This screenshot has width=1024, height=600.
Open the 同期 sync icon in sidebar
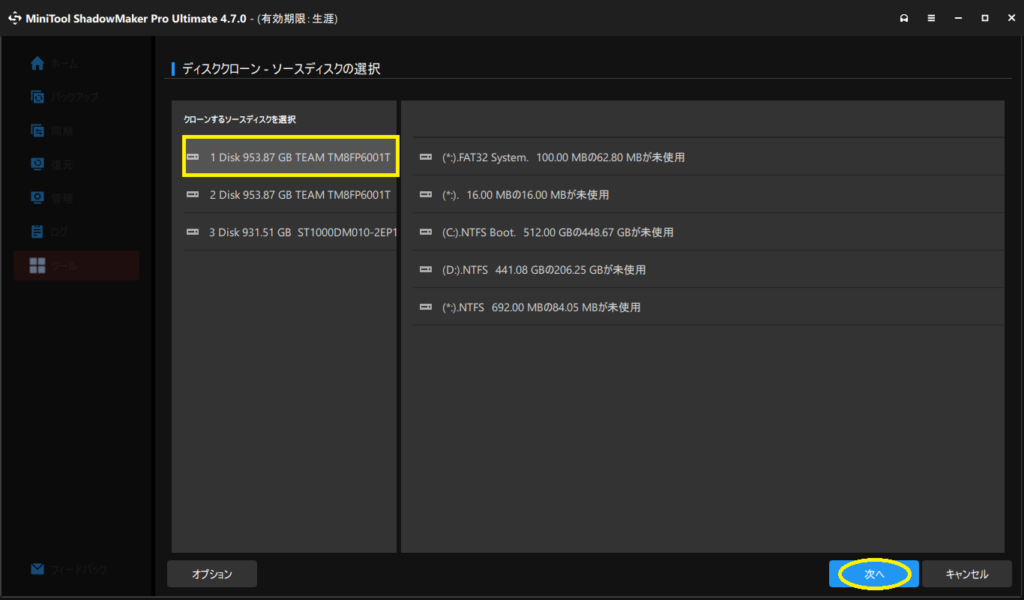pyautogui.click(x=37, y=131)
